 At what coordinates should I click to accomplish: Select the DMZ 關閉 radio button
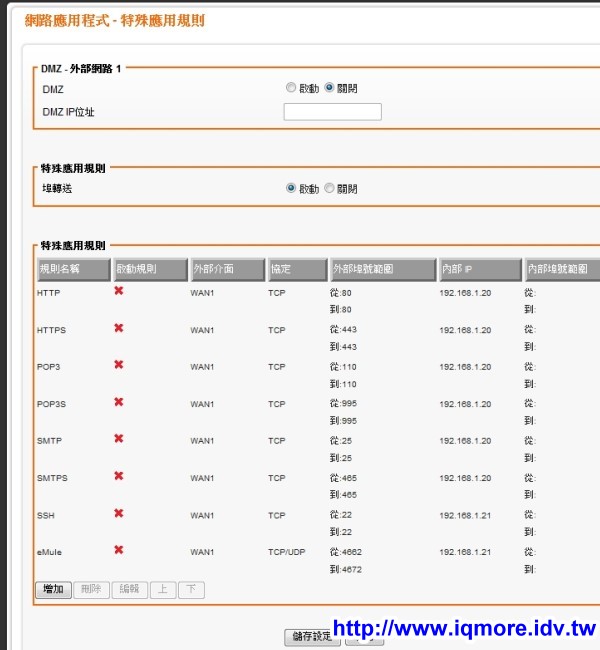coord(329,87)
